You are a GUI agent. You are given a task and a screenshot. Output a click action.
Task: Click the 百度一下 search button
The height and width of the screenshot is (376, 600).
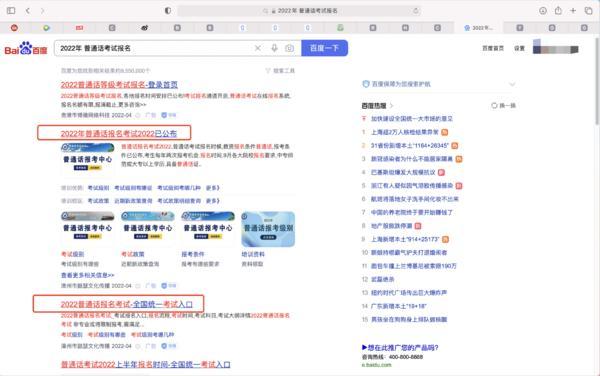pyautogui.click(x=324, y=48)
